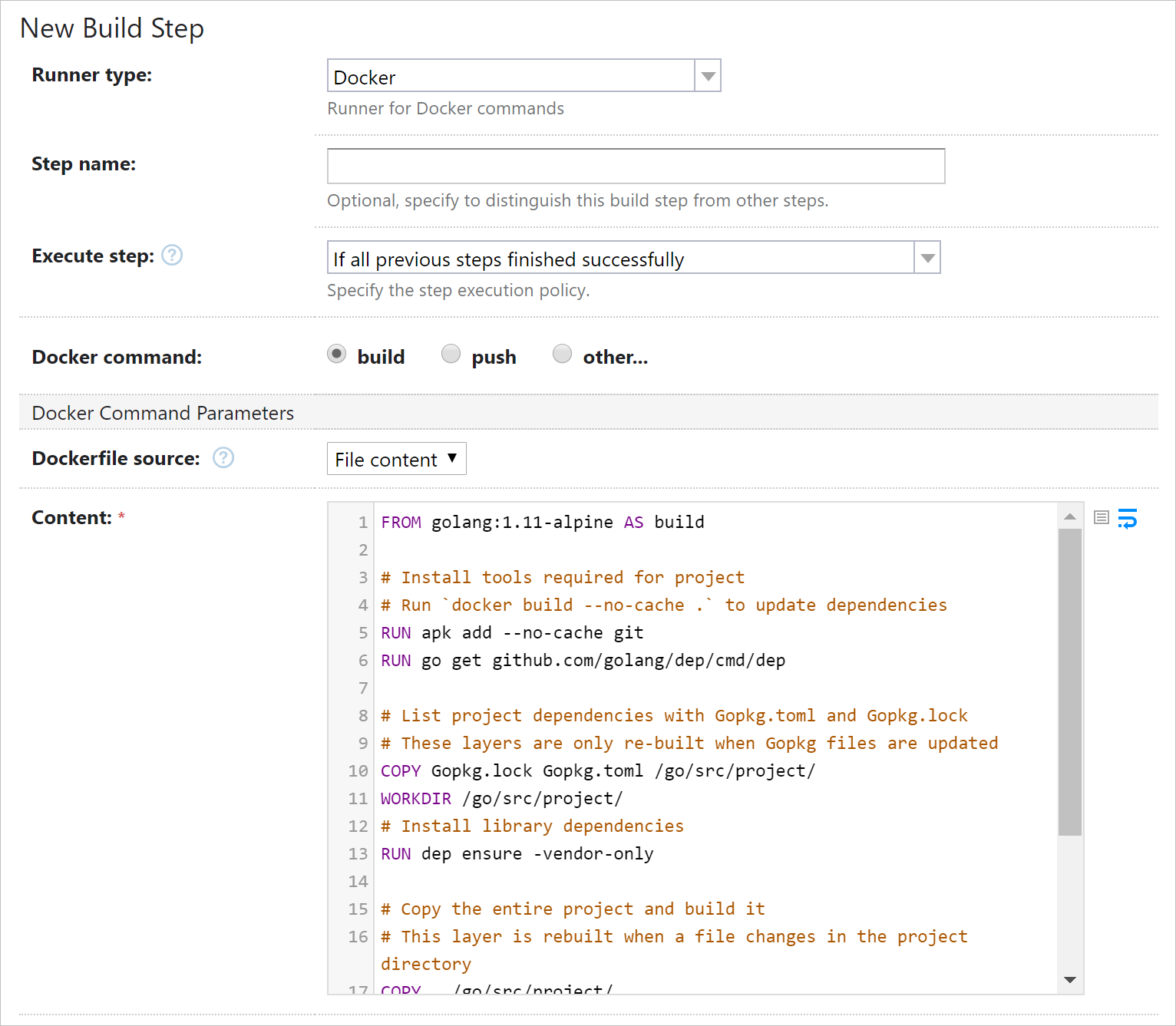Open the Execute step policy dropdown
The width and height of the screenshot is (1176, 1026).
click(x=927, y=257)
